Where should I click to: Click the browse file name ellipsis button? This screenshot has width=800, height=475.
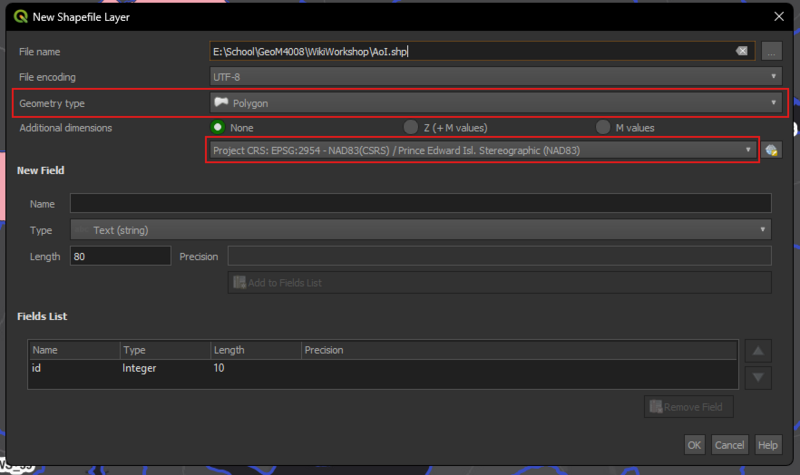point(770,51)
